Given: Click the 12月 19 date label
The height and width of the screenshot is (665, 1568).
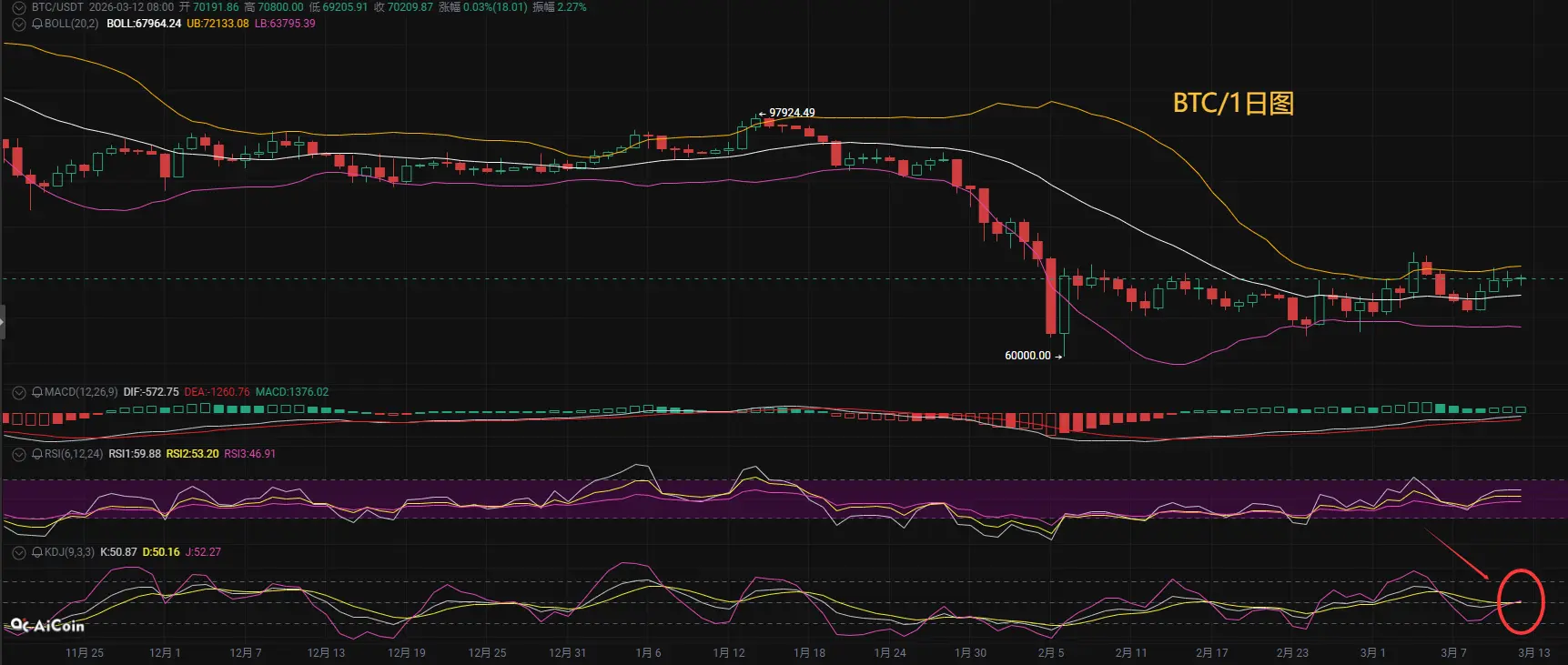Looking at the screenshot, I should click(x=407, y=653).
